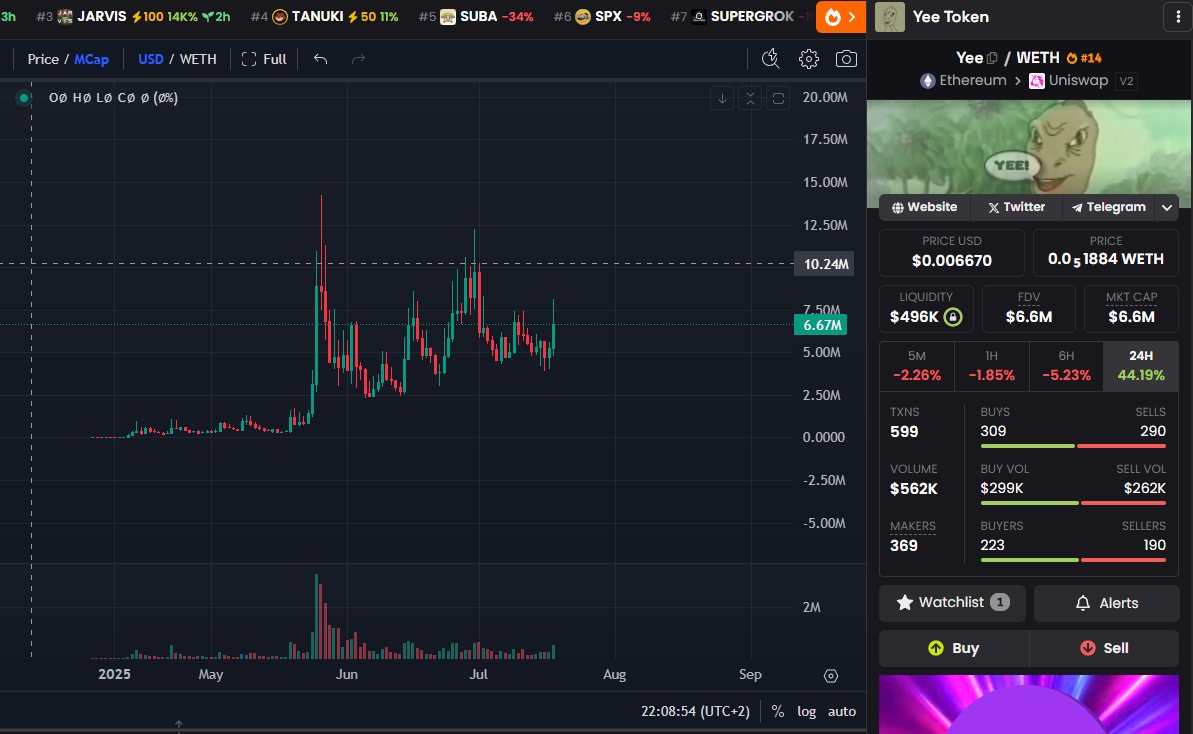Click the #14 trending flame badge
The width and height of the screenshot is (1193, 734).
coord(1084,58)
